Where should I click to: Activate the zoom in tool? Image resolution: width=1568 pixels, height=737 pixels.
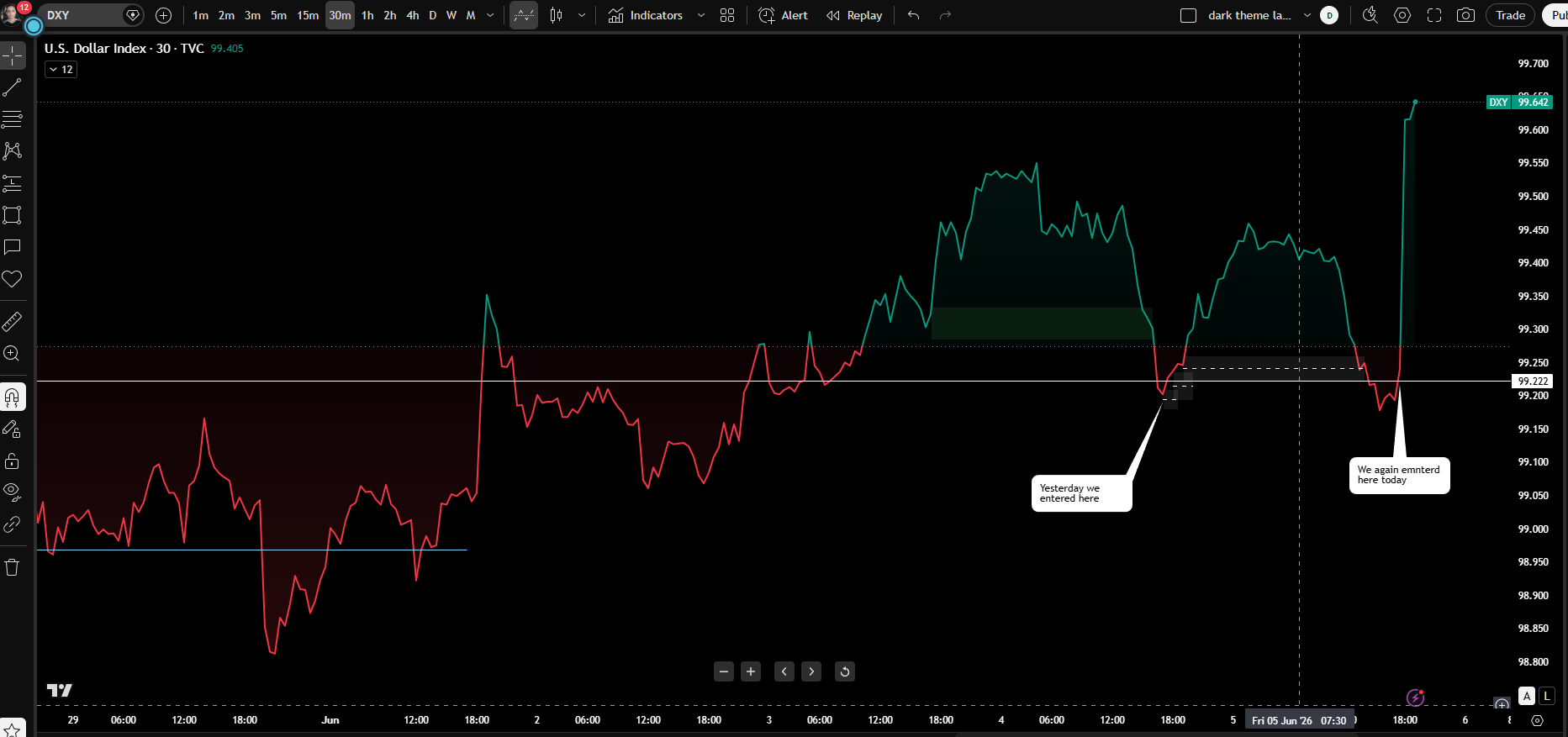13,354
